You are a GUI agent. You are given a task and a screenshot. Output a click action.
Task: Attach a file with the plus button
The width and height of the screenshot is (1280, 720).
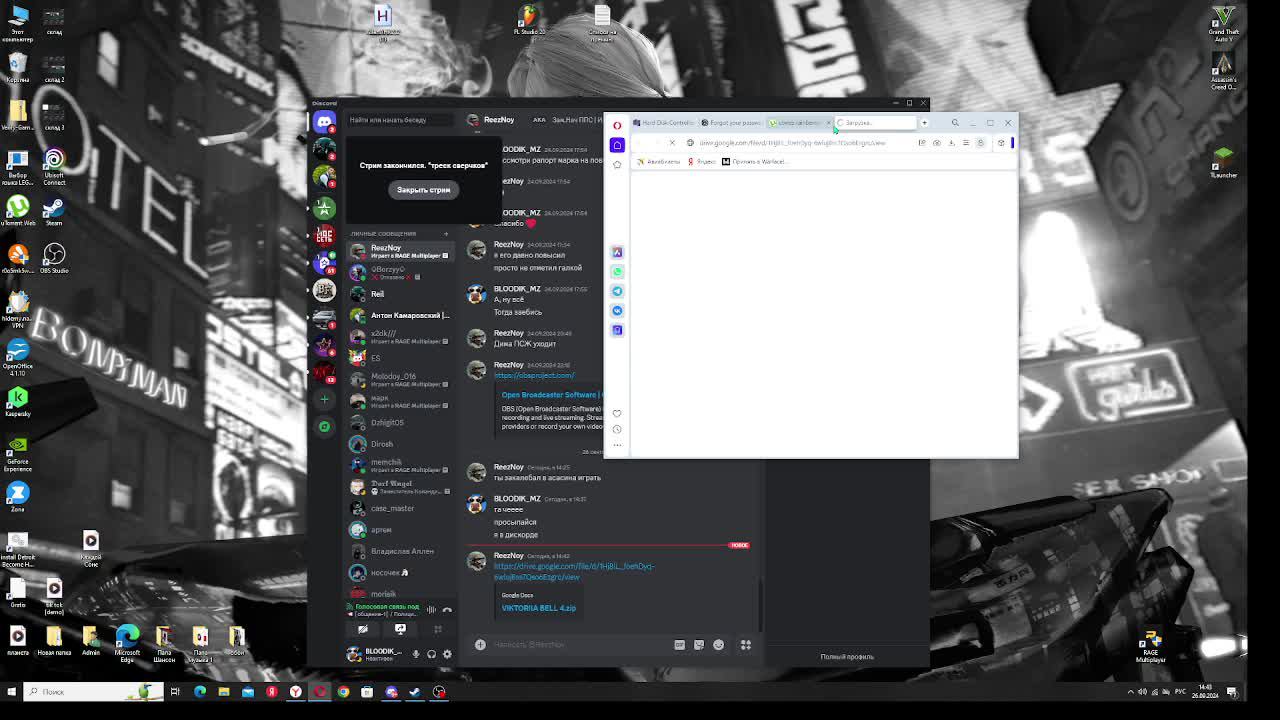[480, 645]
